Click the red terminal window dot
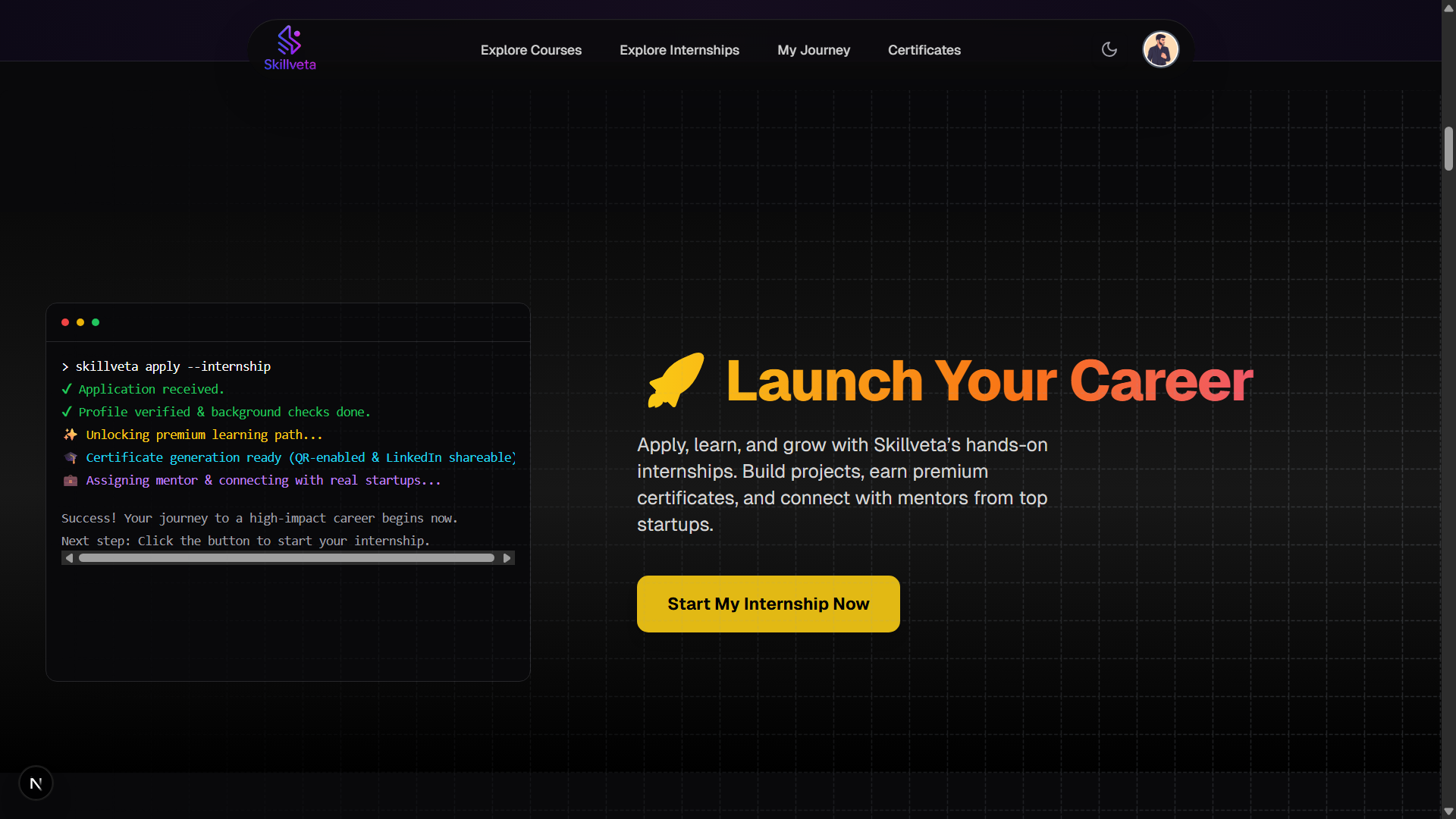Screen dimensions: 1456x819 (x=65, y=322)
